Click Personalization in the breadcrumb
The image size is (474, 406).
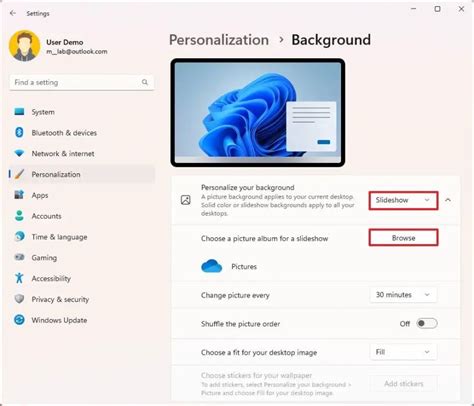pyautogui.click(x=219, y=40)
